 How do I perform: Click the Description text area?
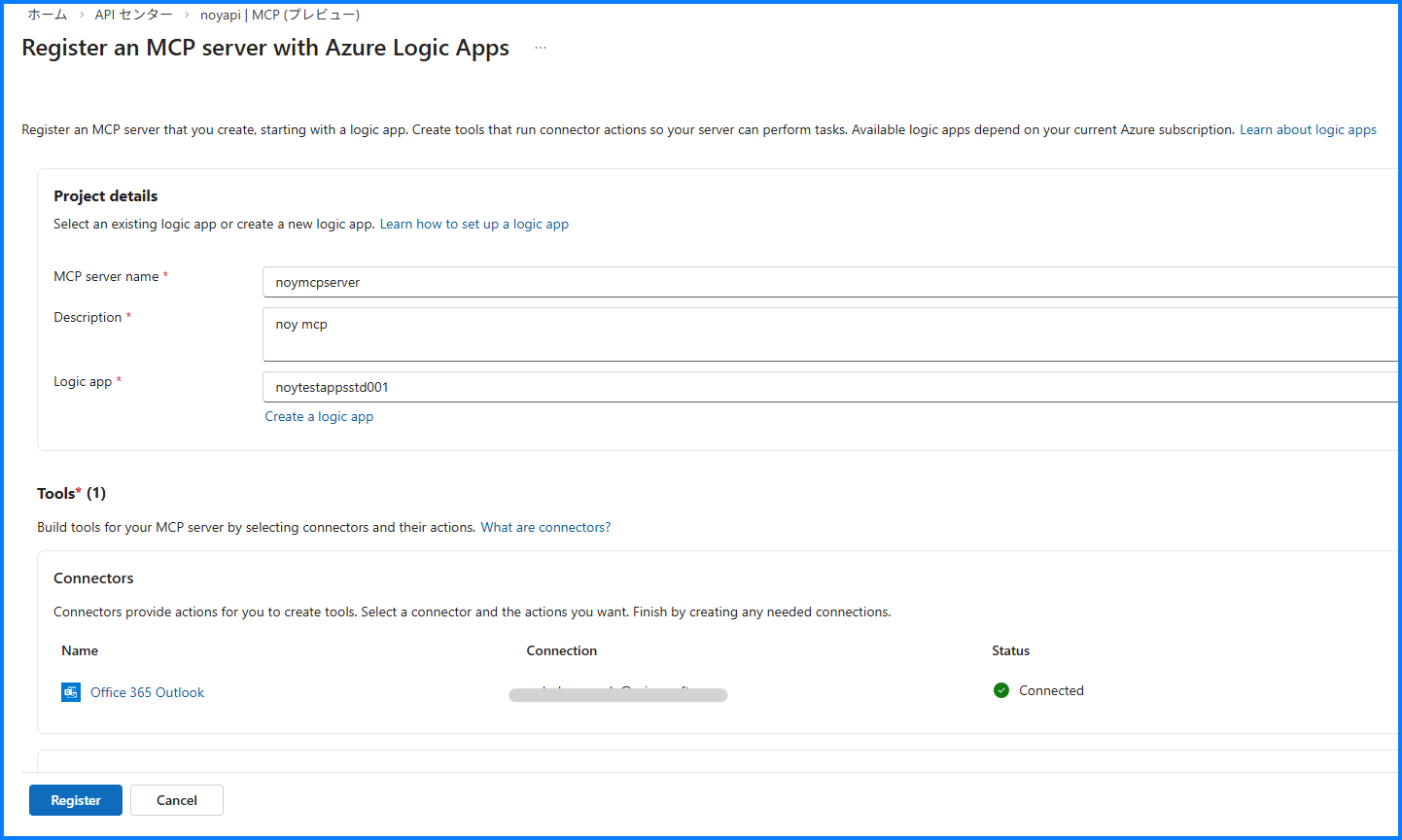(831, 334)
